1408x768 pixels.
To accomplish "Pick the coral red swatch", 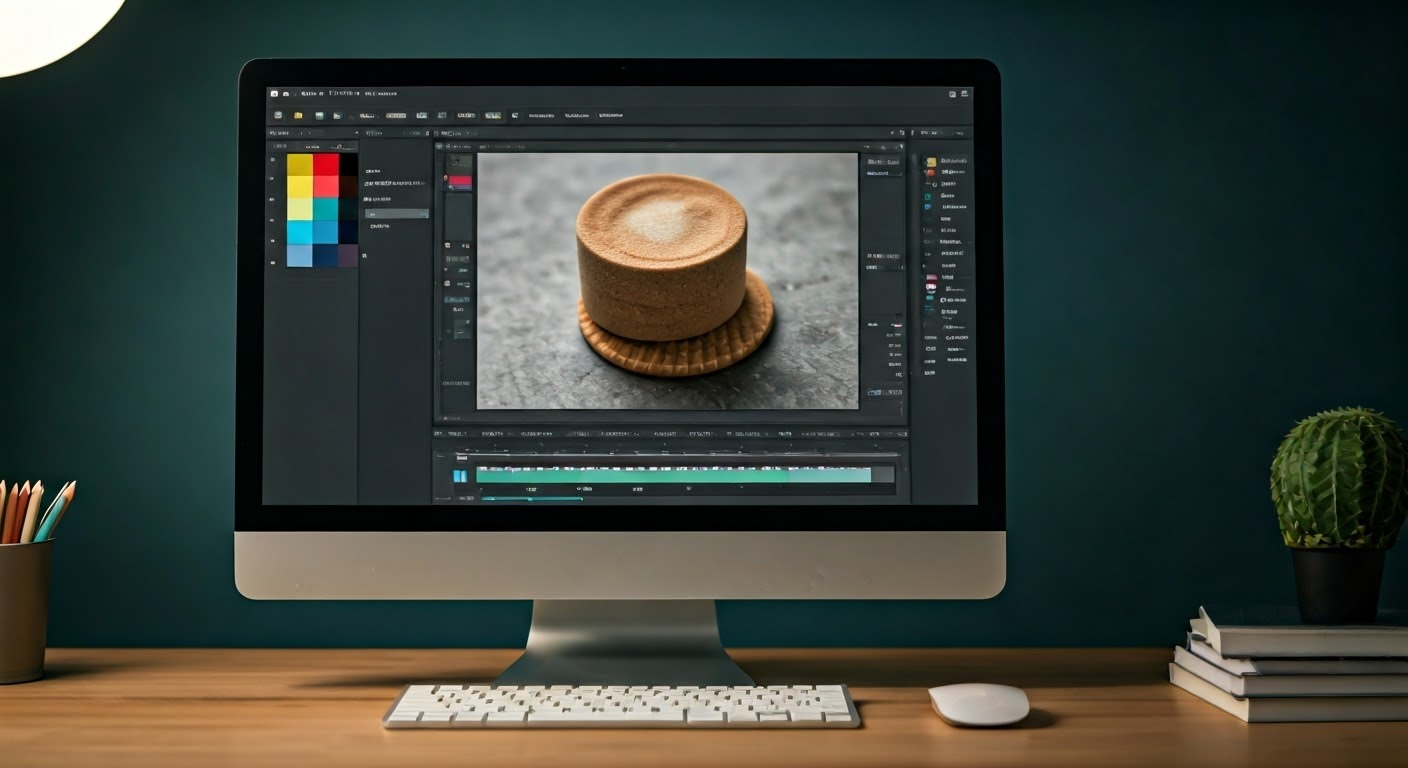I will pos(326,187).
